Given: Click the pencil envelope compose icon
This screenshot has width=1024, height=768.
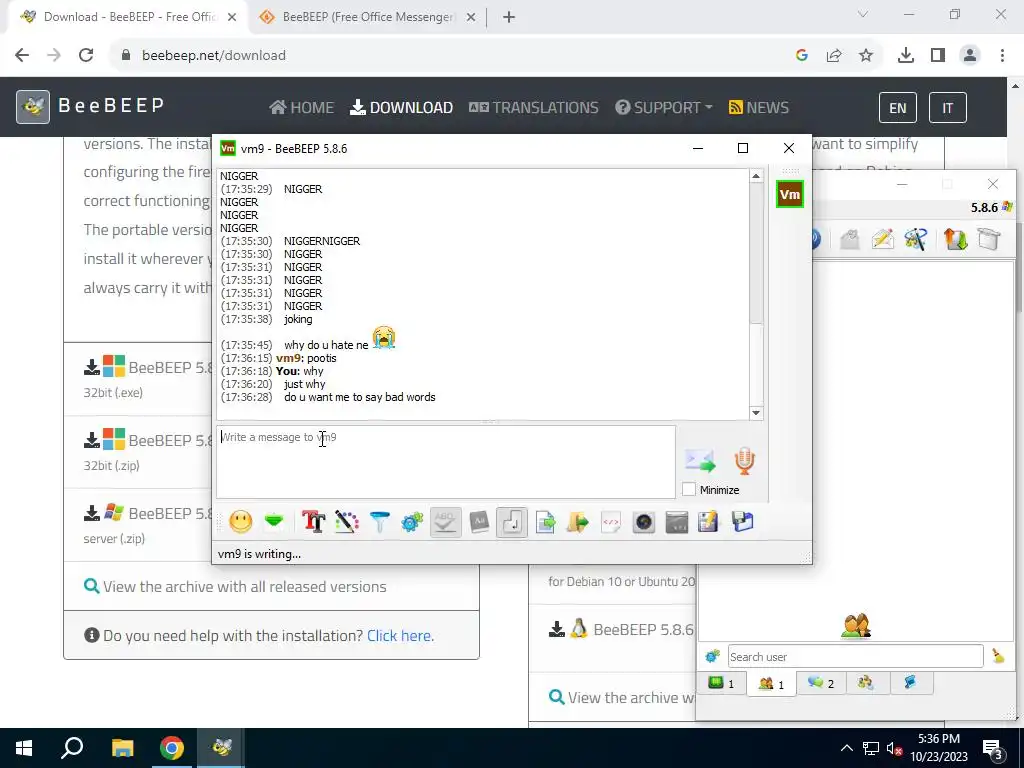Looking at the screenshot, I should 882,240.
